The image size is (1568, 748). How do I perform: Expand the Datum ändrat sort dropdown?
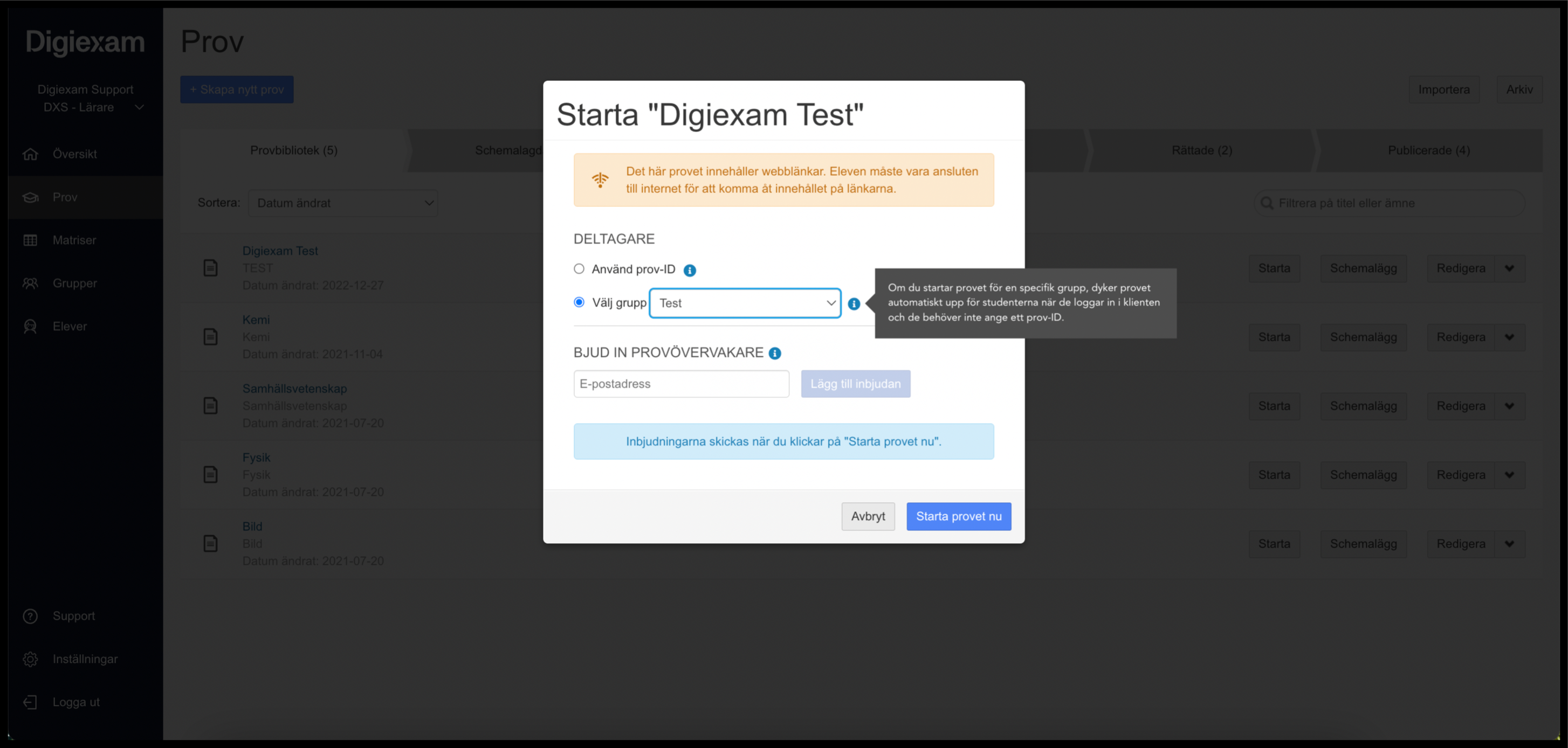point(343,203)
